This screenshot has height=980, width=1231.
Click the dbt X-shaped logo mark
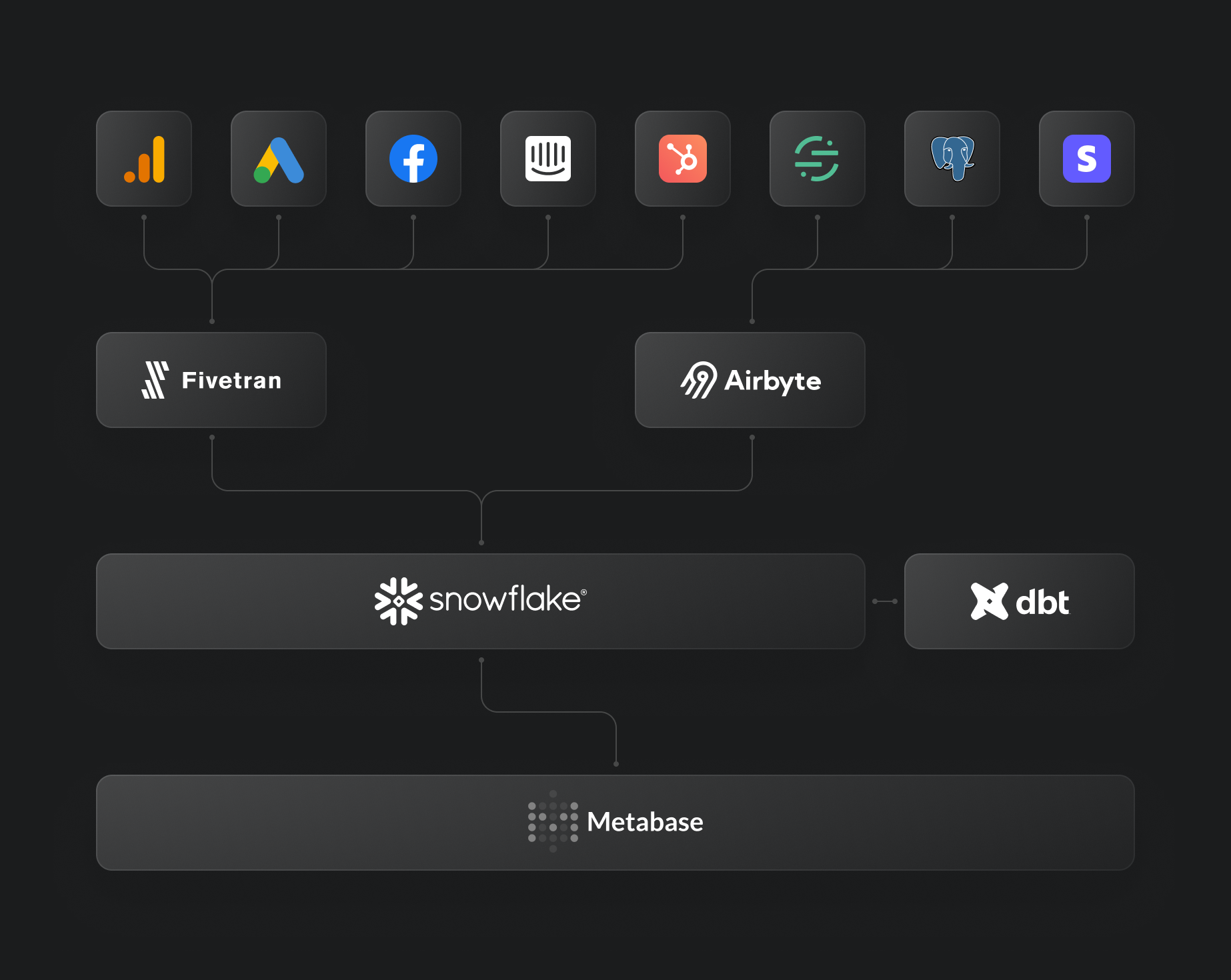click(x=989, y=601)
